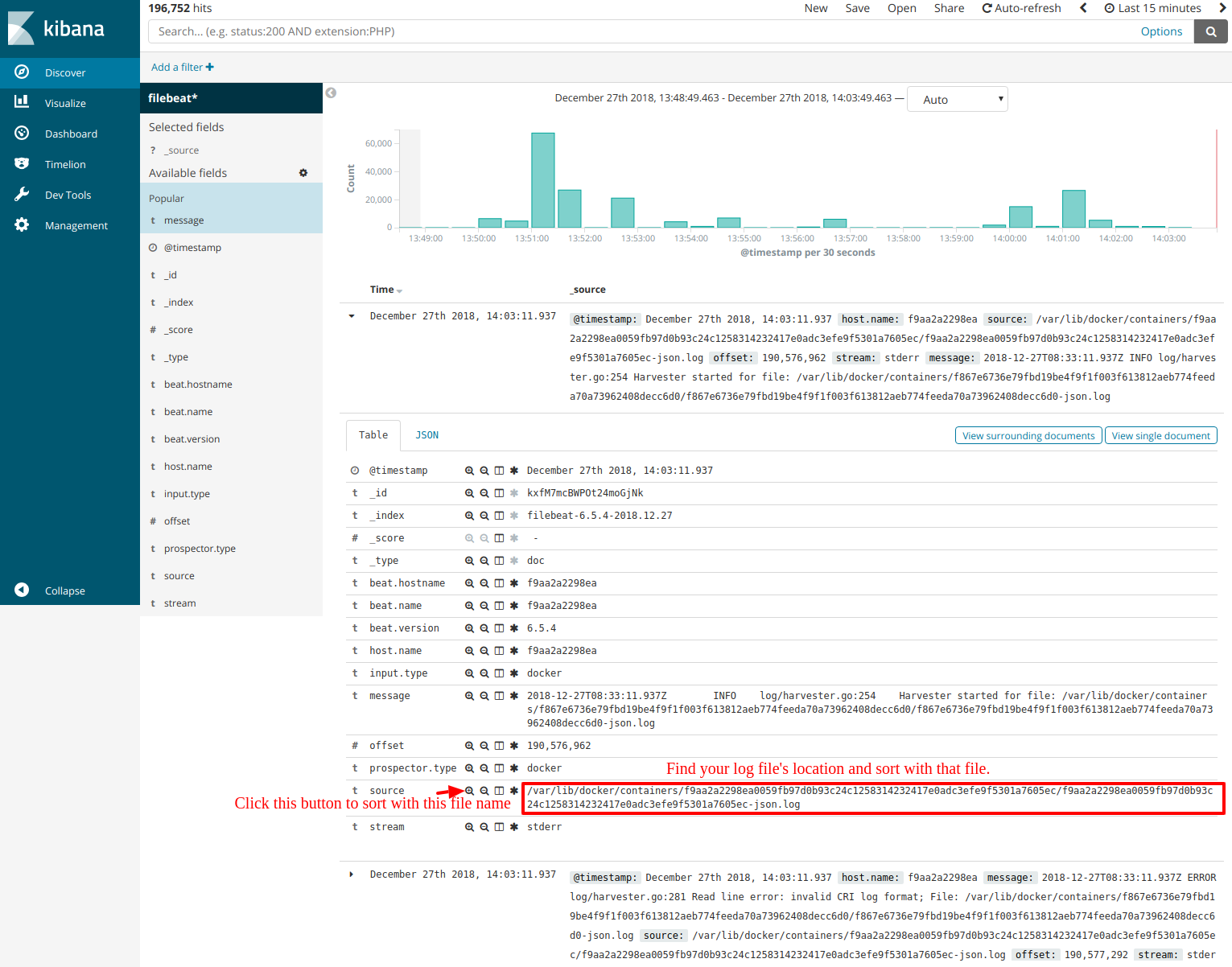1232x967 pixels.
Task: Toggle prospector.type column in table
Action: 499,768
